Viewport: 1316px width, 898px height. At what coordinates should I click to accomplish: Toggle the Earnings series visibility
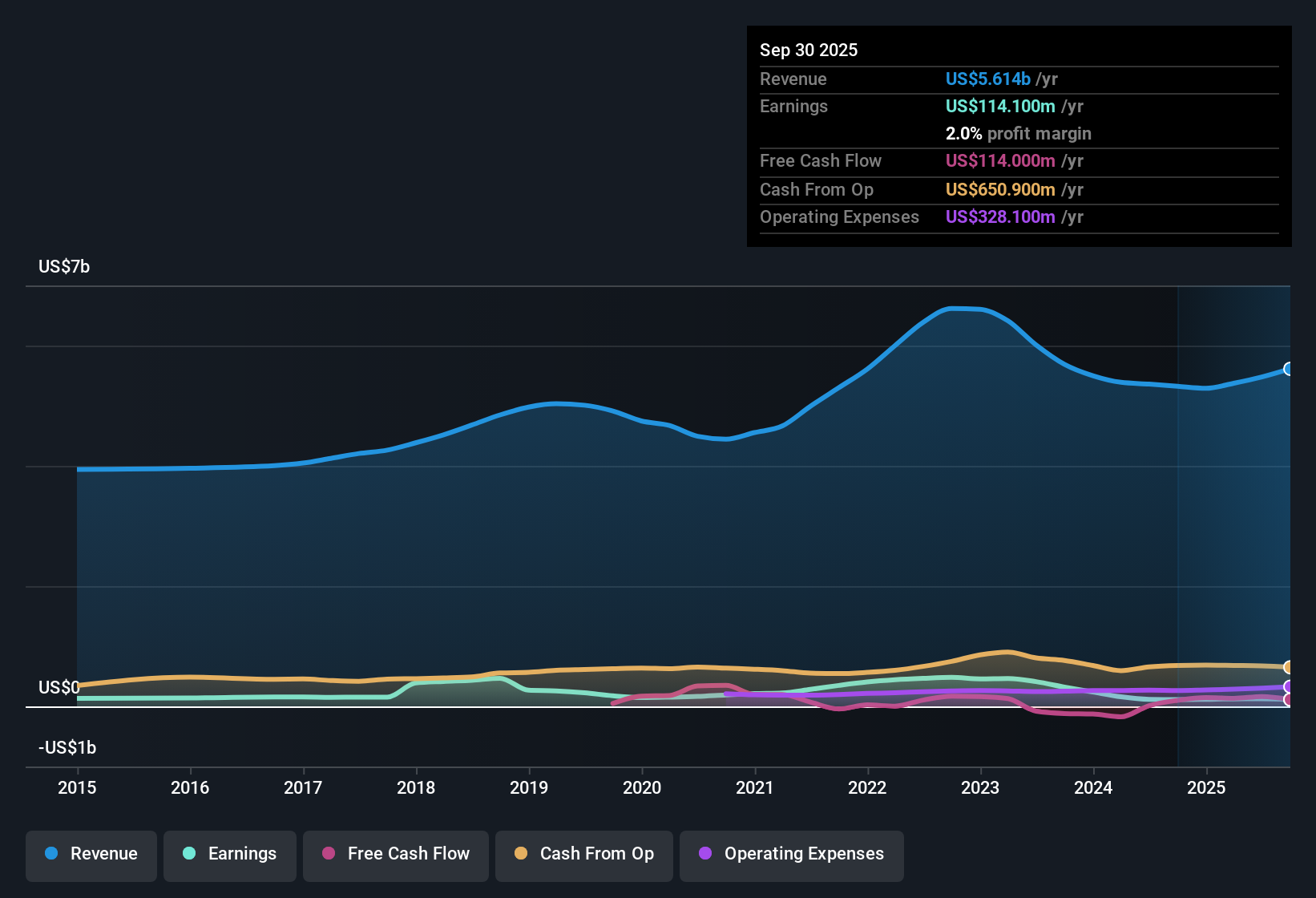pos(230,856)
